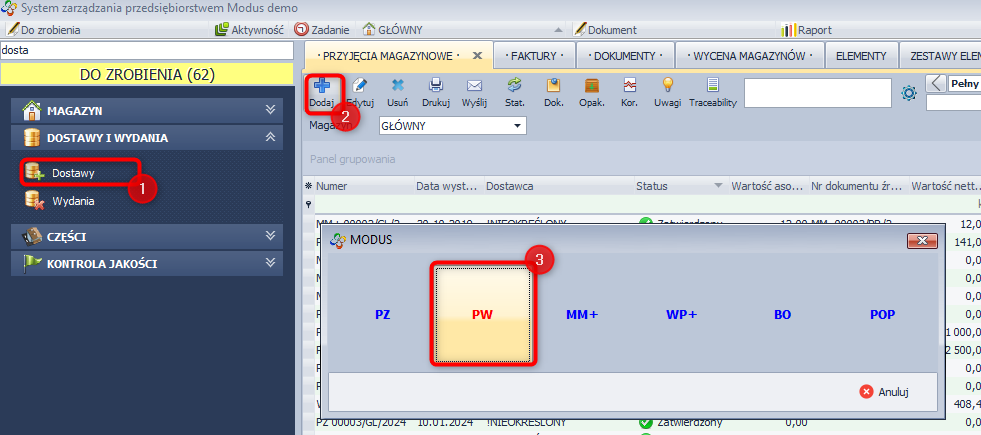Choose PW document type in MODUS dialog
The width and height of the screenshot is (981, 435).
(482, 315)
